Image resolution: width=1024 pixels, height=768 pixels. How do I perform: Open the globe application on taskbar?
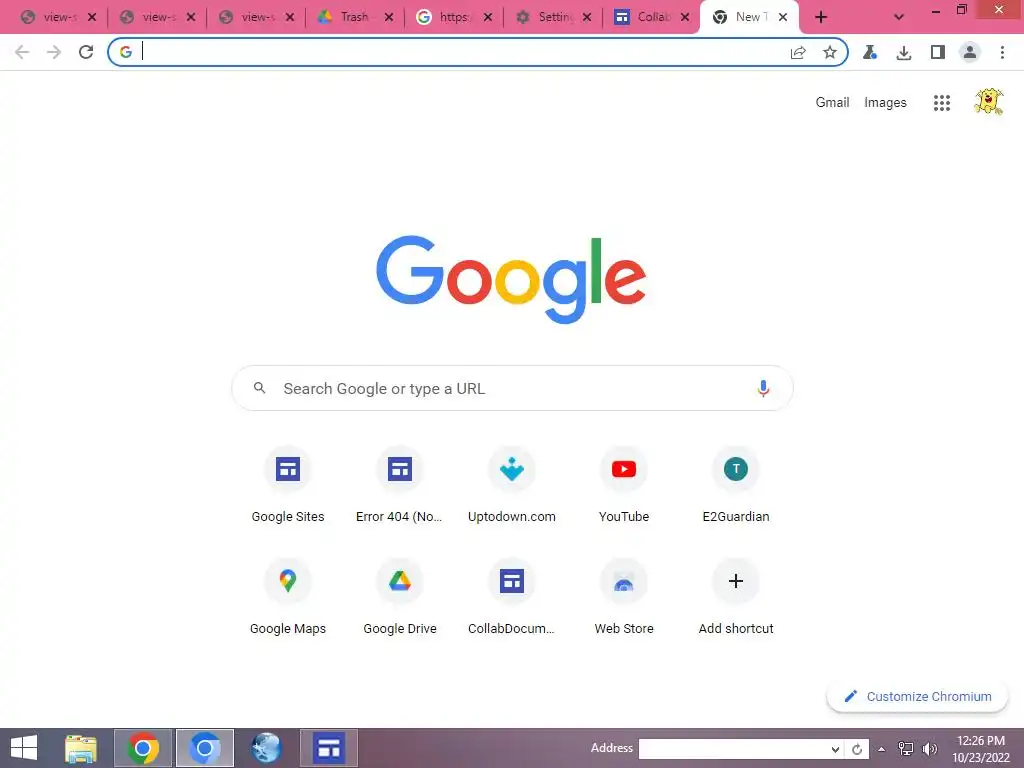tap(266, 748)
